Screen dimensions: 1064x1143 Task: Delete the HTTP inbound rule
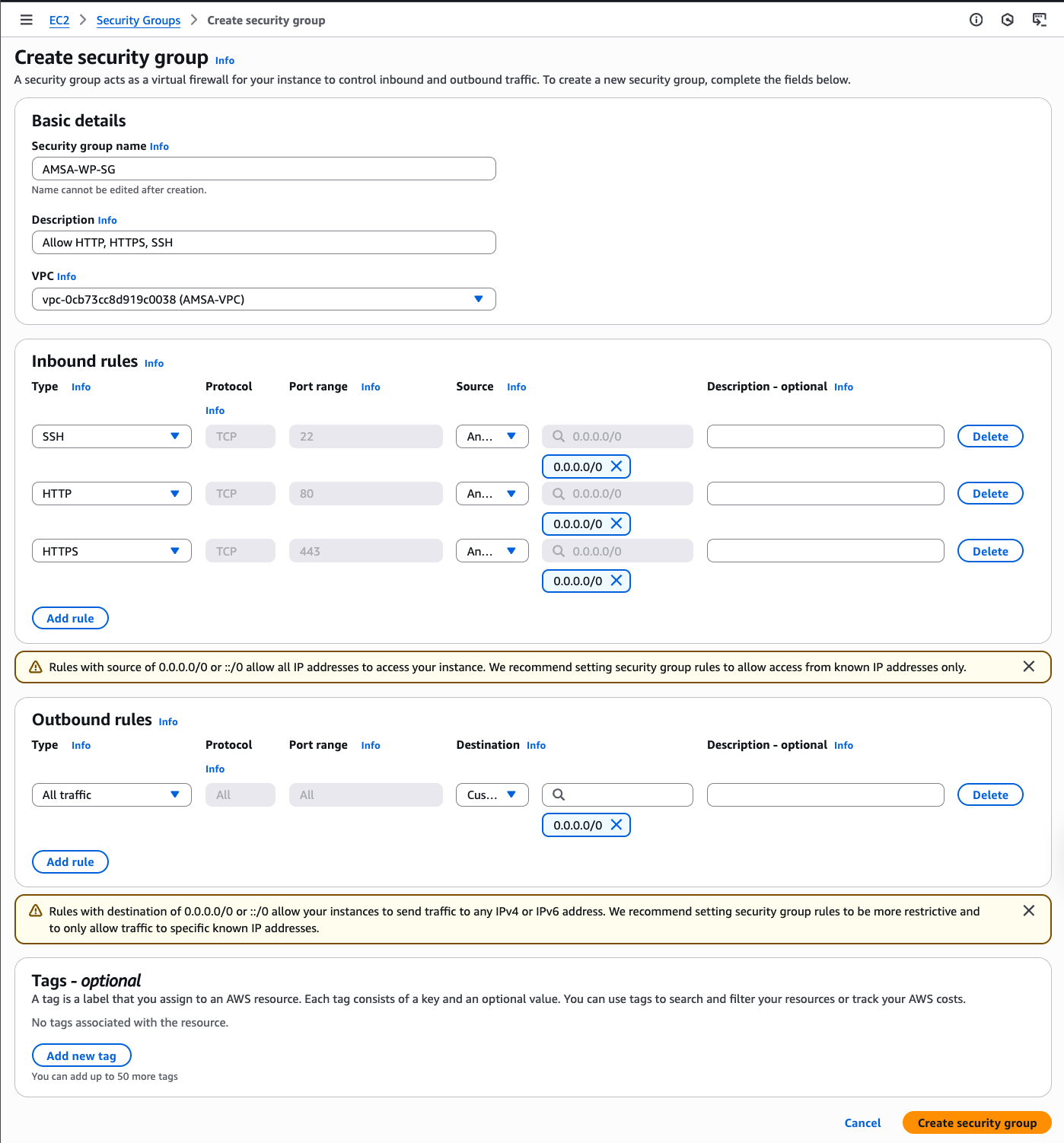[989, 493]
